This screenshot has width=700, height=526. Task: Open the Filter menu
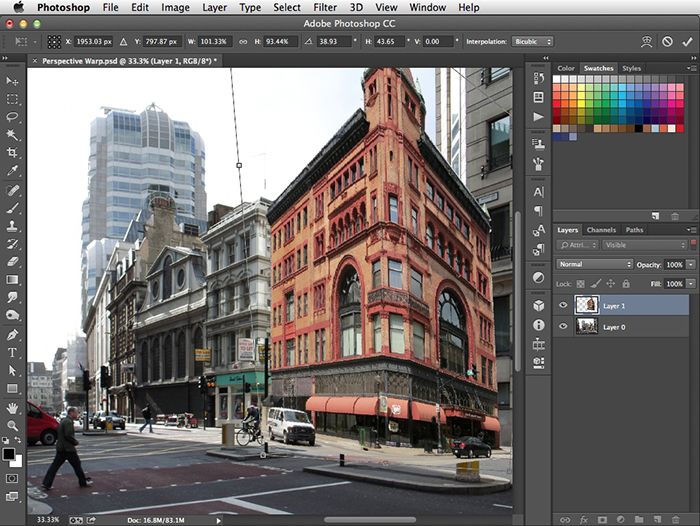pos(325,7)
